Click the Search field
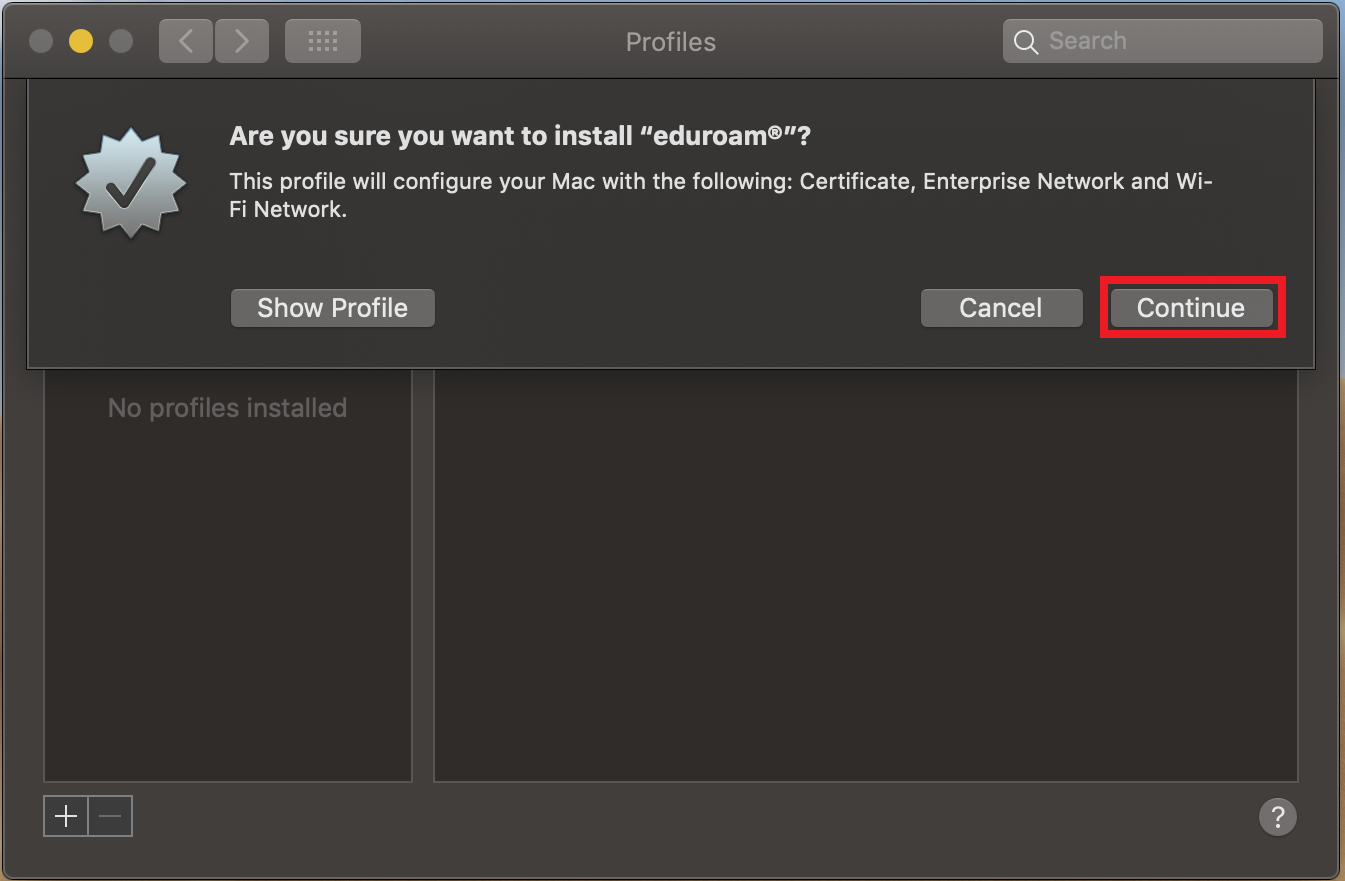 pyautogui.click(x=1162, y=41)
